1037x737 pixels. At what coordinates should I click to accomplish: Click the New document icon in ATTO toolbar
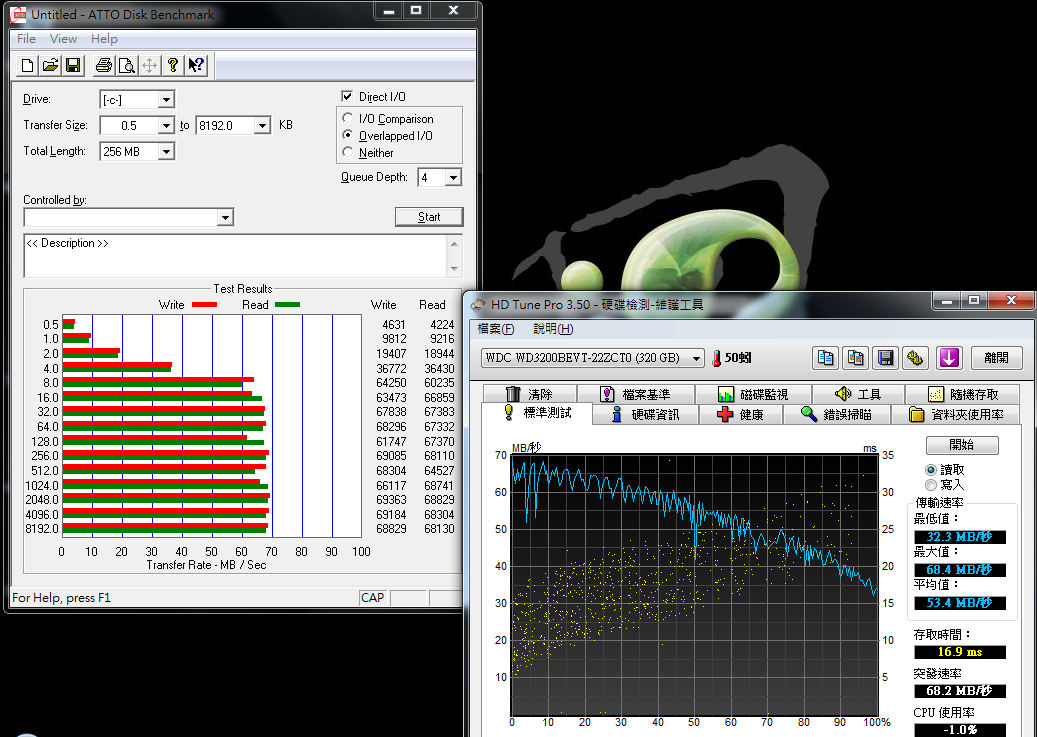[28, 66]
